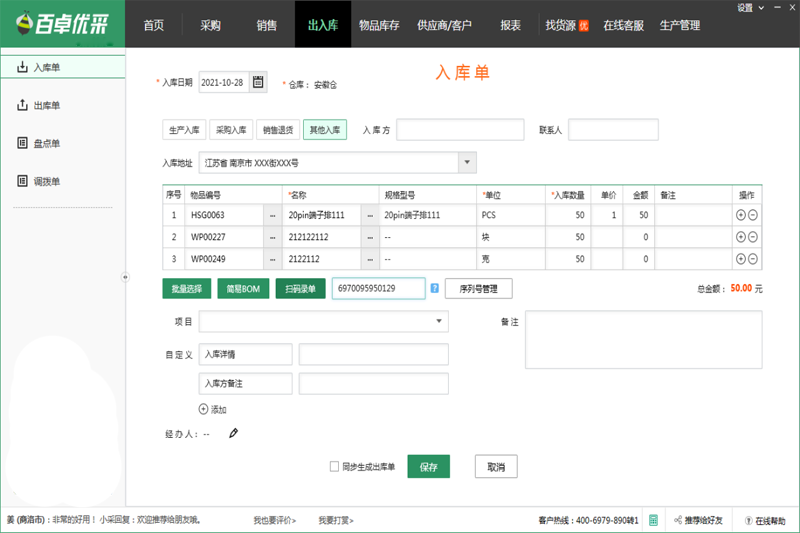Click the green 保存 button
800x533 pixels.
[428, 467]
